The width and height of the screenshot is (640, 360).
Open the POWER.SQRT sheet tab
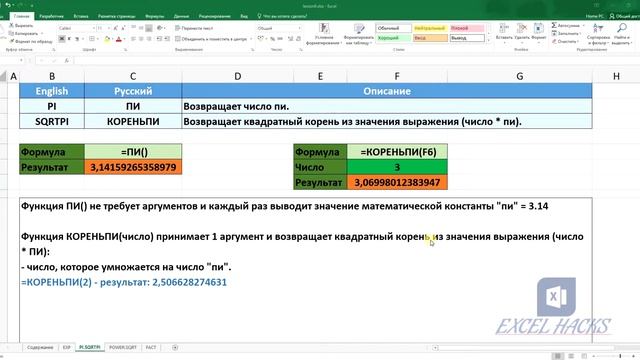click(123, 347)
